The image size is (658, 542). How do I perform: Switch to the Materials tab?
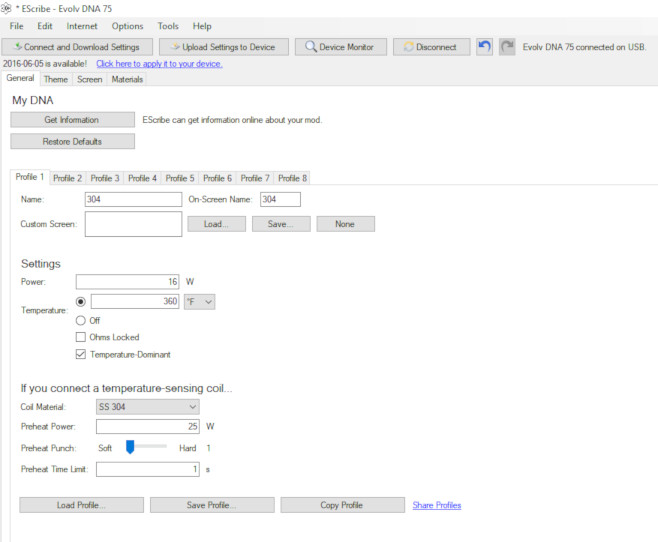[126, 79]
